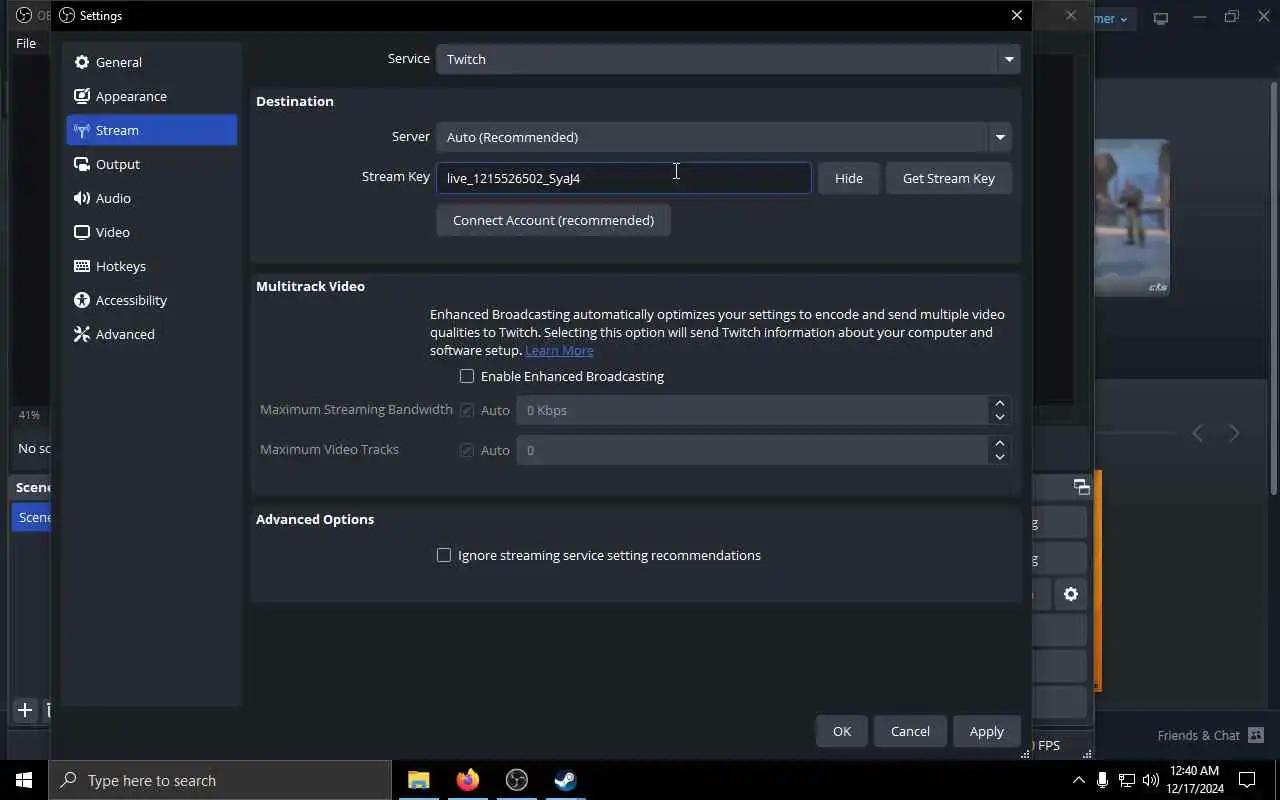Enable the Enhanced Broadcasting checkbox
The width and height of the screenshot is (1280, 800).
(467, 376)
